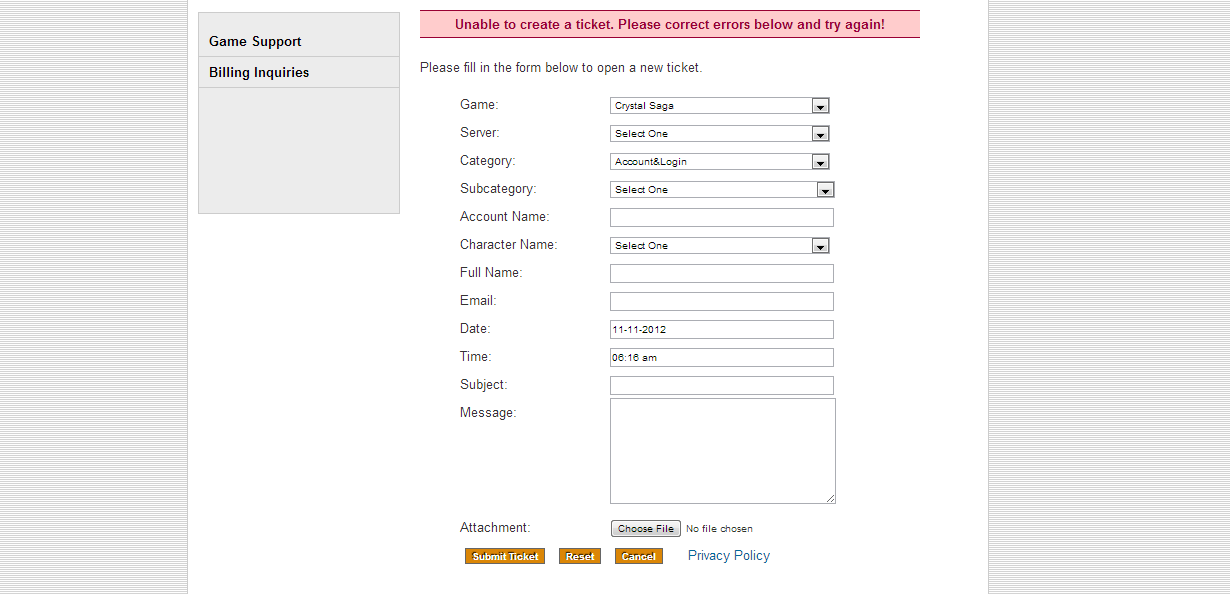Viewport: 1230px width, 594px height.
Task: Click the Subject input field
Action: click(x=721, y=386)
